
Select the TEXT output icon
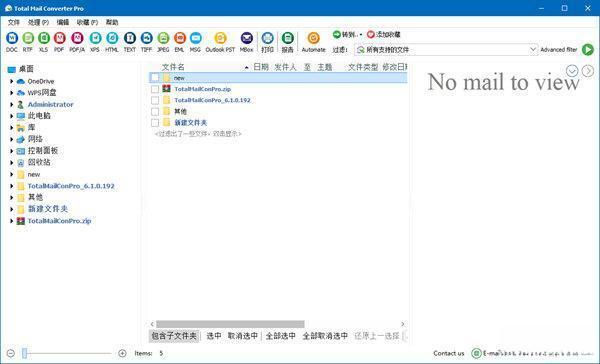[130, 38]
